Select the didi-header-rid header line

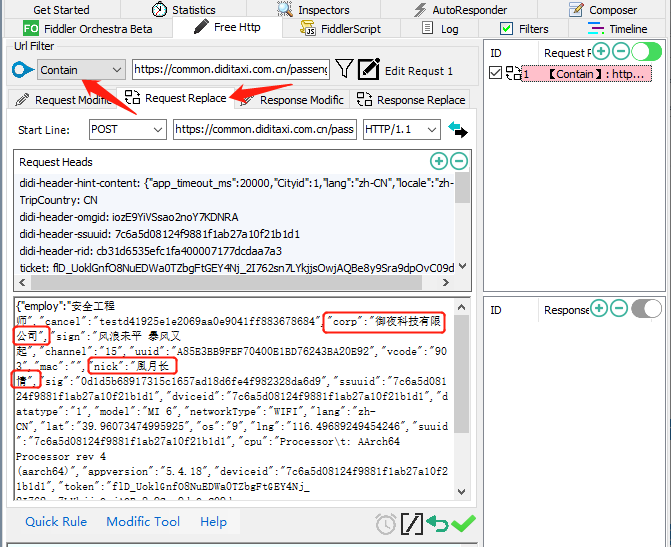[x=151, y=251]
